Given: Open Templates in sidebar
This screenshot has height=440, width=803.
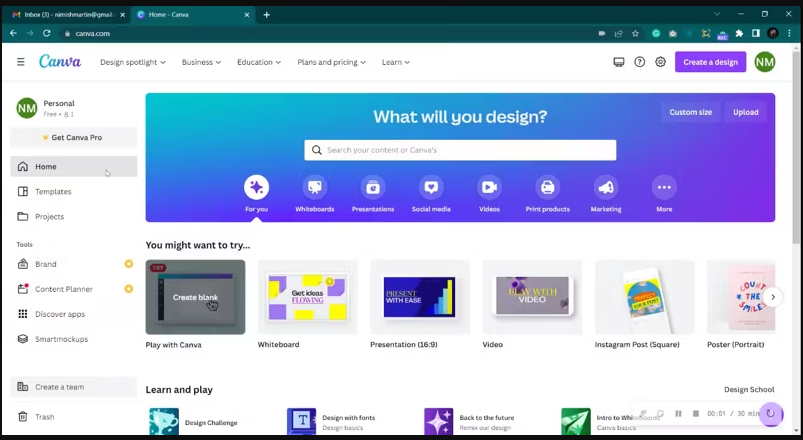Looking at the screenshot, I should coord(73,192).
